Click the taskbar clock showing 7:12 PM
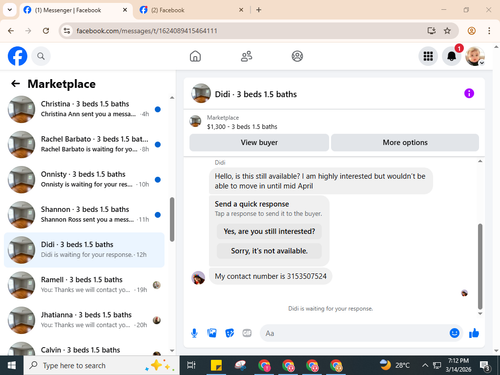This screenshot has width=500, height=375. tap(458, 365)
